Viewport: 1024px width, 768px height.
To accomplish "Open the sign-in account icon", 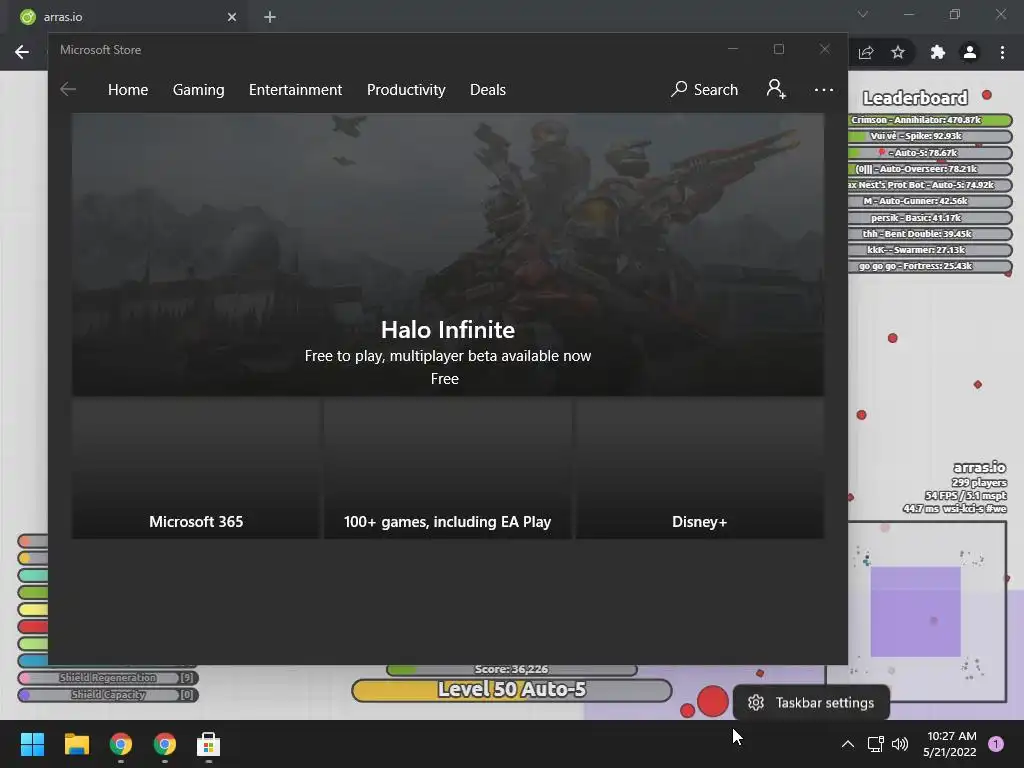I will pyautogui.click(x=776, y=89).
